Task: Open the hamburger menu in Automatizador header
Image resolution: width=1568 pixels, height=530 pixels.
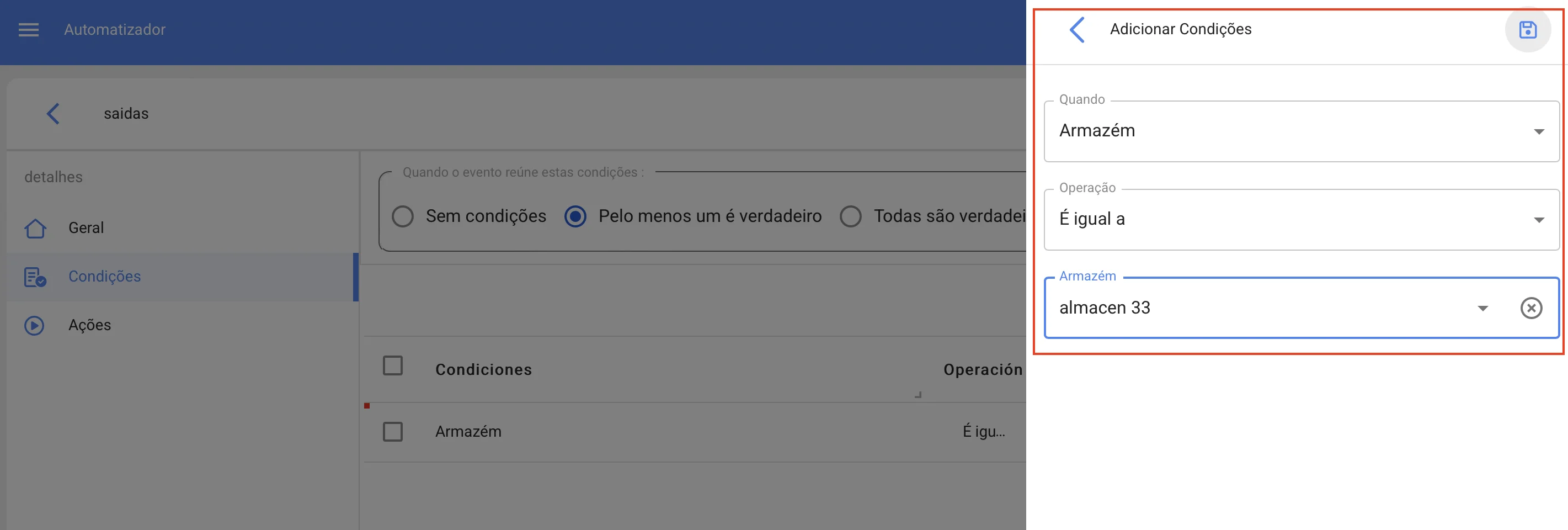Action: [29, 29]
